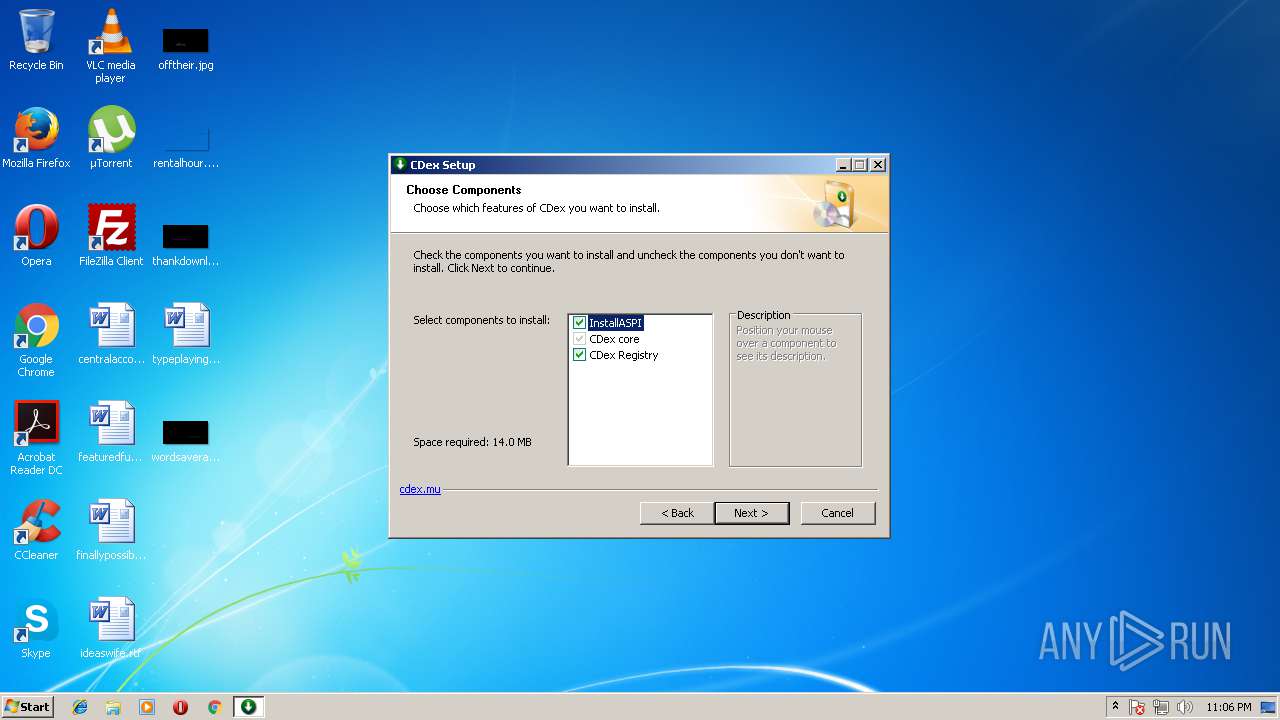Select the centralacco Word document
Screen dimensions: 1280x720
[x=111, y=334]
